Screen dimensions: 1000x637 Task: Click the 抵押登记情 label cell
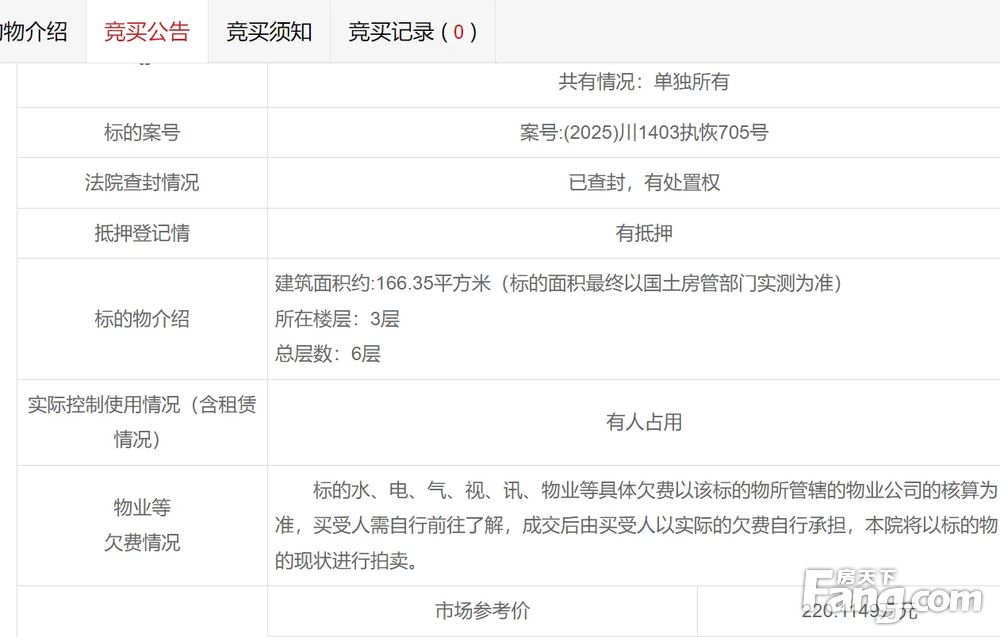pyautogui.click(x=142, y=234)
